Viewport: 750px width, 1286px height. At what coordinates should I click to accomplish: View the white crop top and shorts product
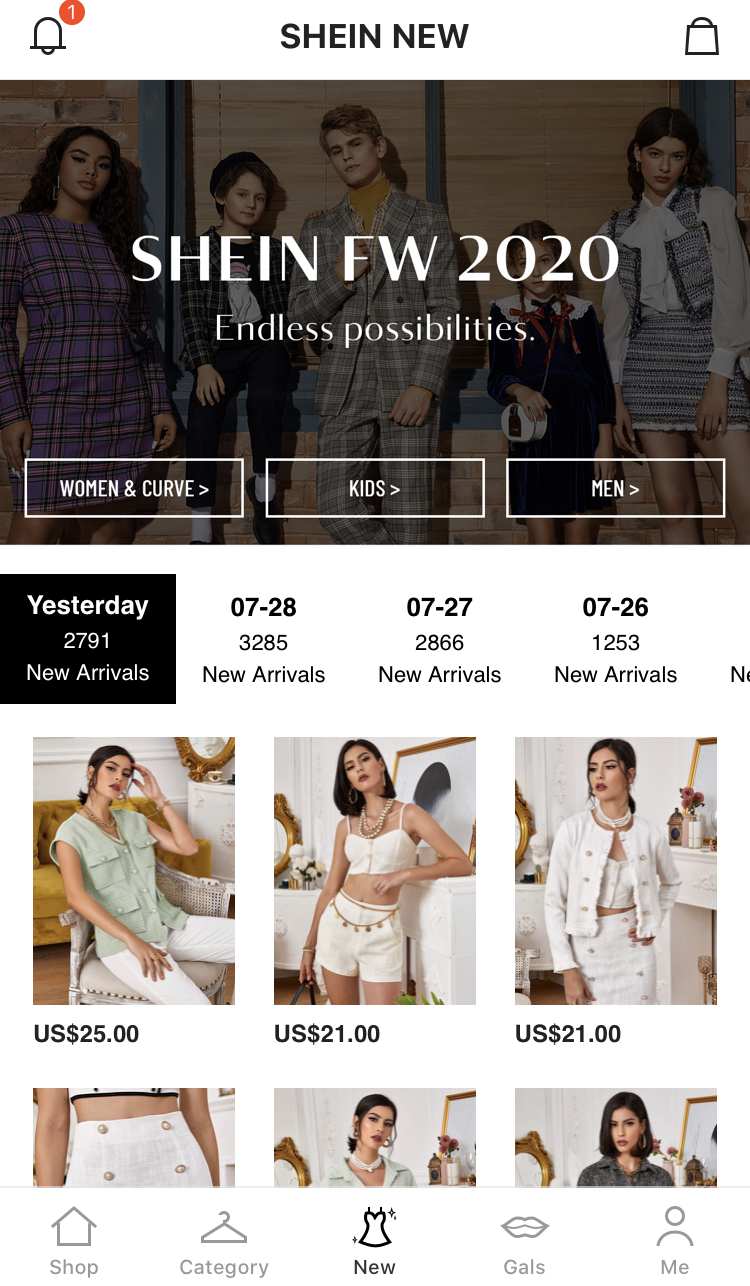coord(375,871)
